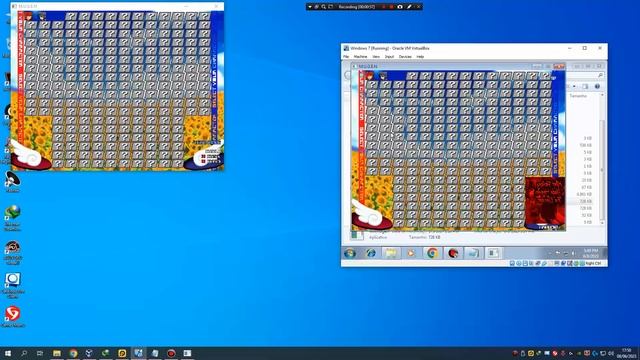Open Task View on the host taskbar
Image resolution: width=640 pixels, height=360 pixels.
[x=40, y=353]
